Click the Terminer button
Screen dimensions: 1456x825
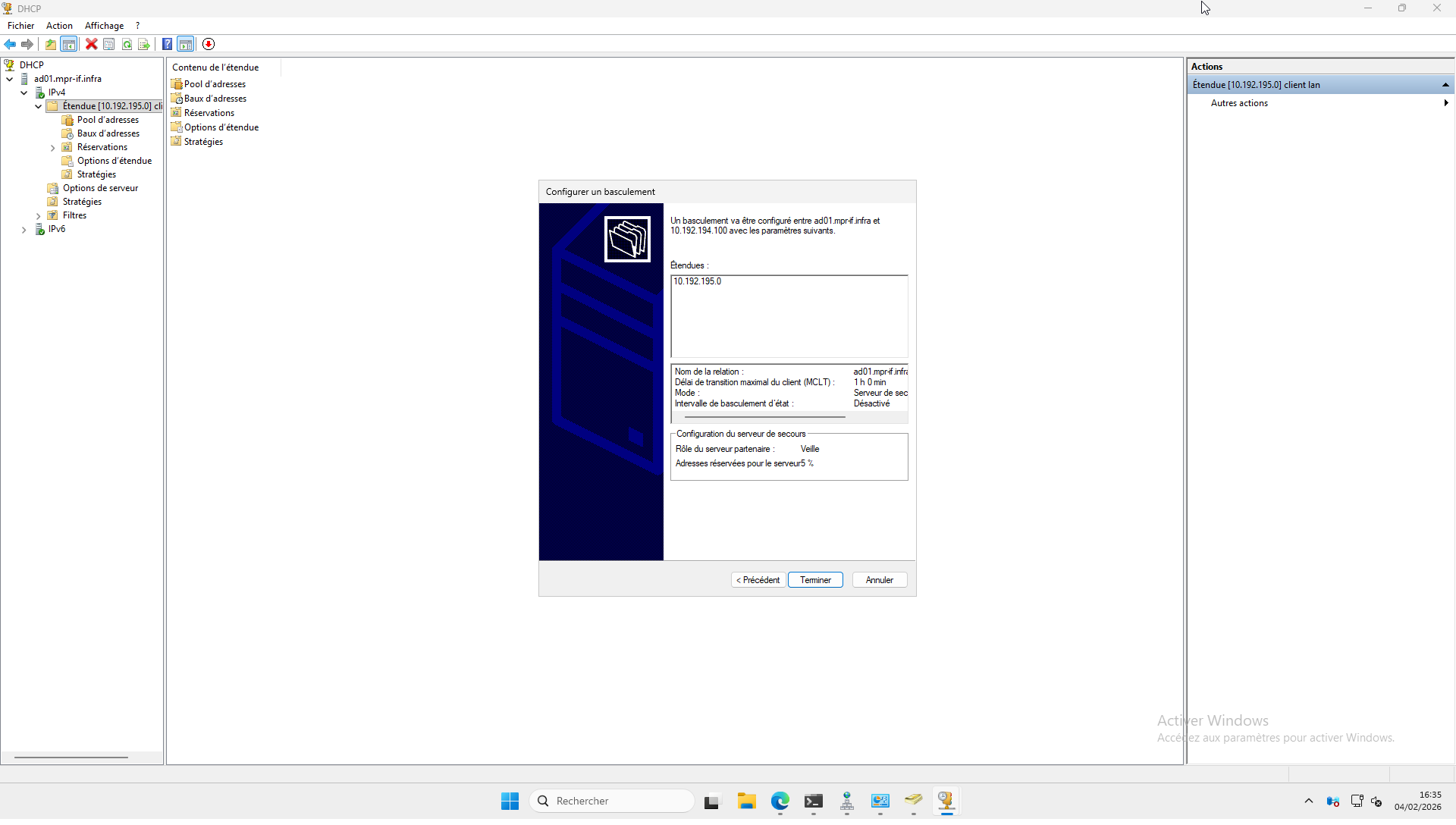815,580
